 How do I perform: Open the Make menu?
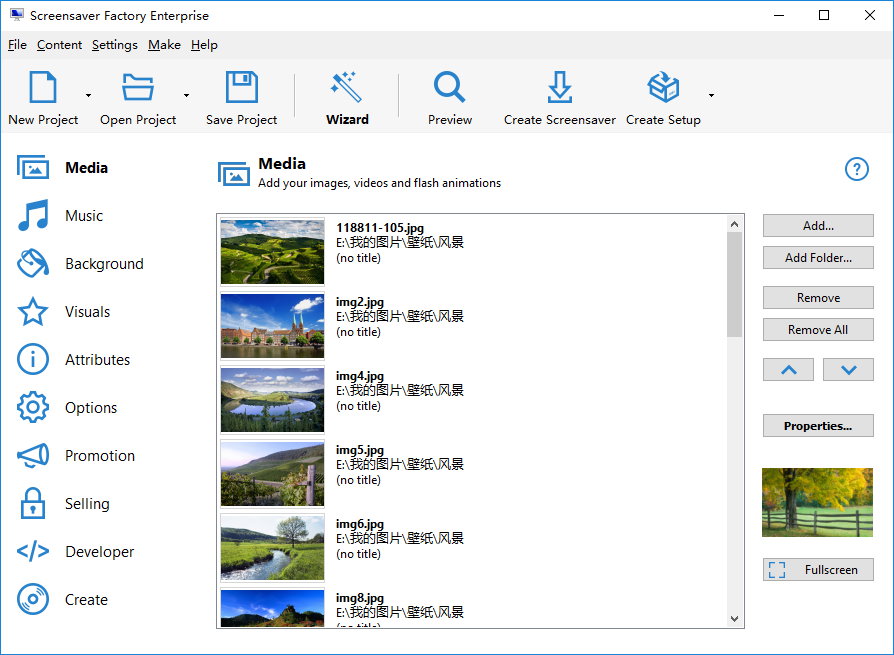[x=164, y=45]
